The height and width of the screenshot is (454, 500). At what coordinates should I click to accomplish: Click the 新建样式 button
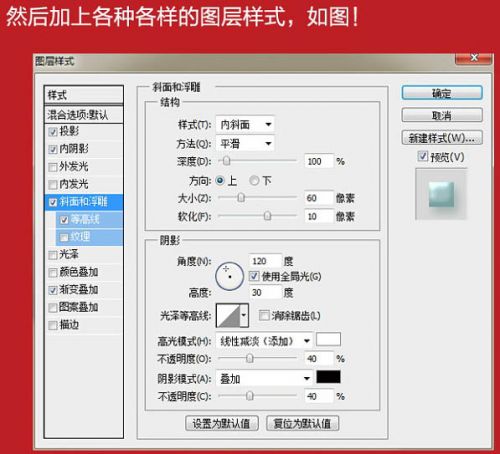pyautogui.click(x=442, y=138)
